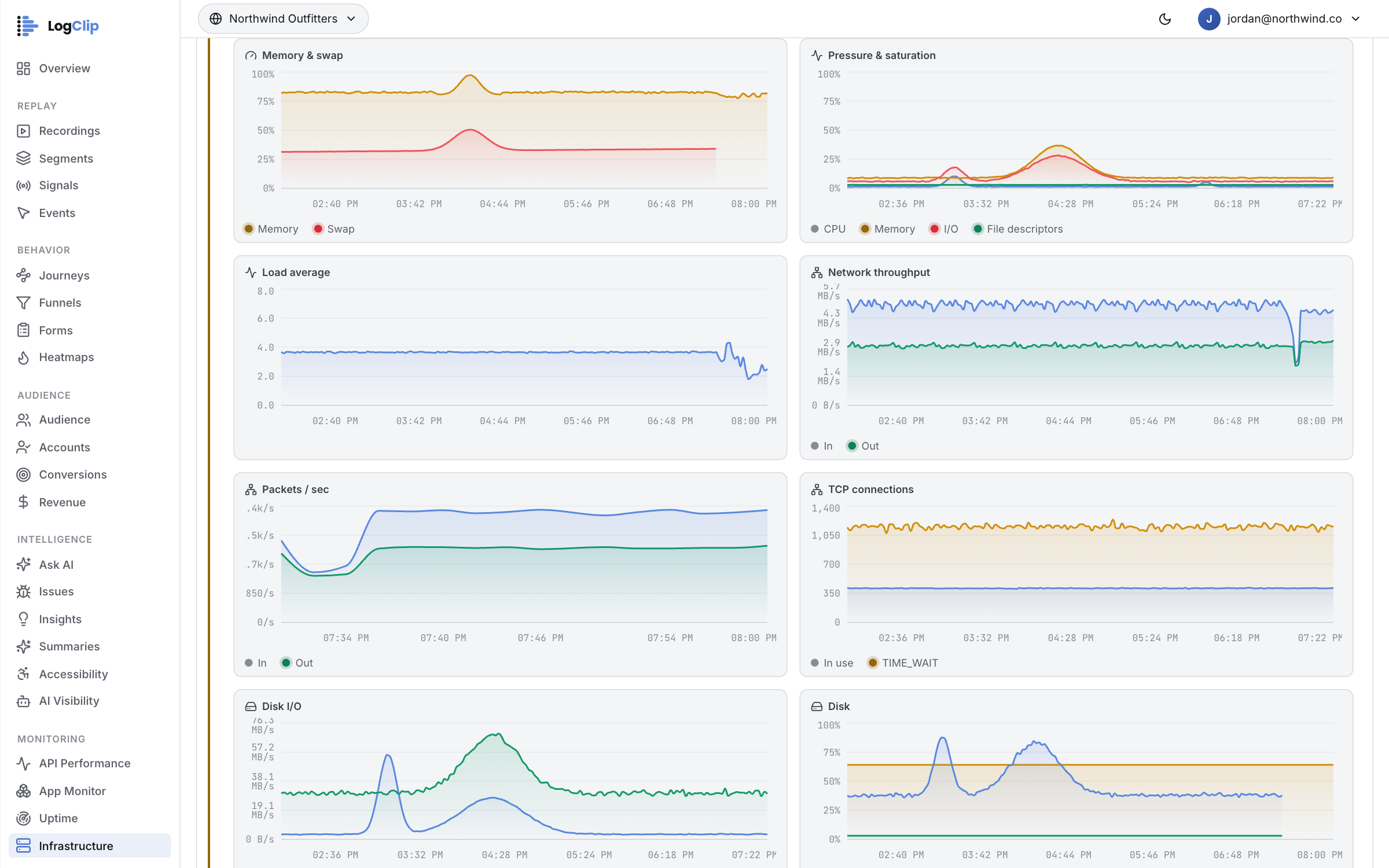Click the Ask AI sparkle icon
This screenshot has width=1389, height=868.
(23, 565)
